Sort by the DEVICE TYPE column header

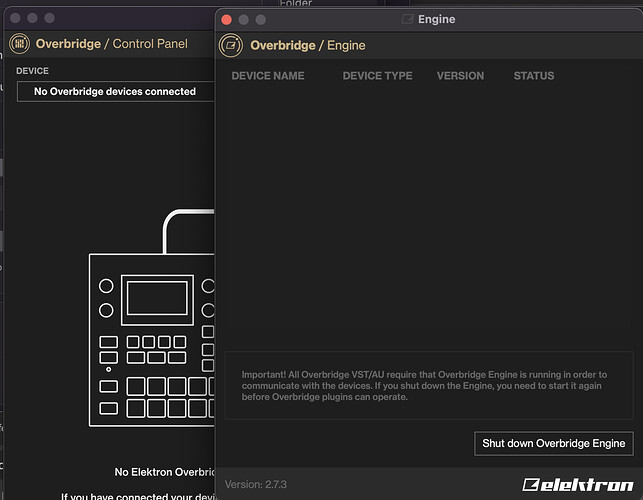(377, 76)
